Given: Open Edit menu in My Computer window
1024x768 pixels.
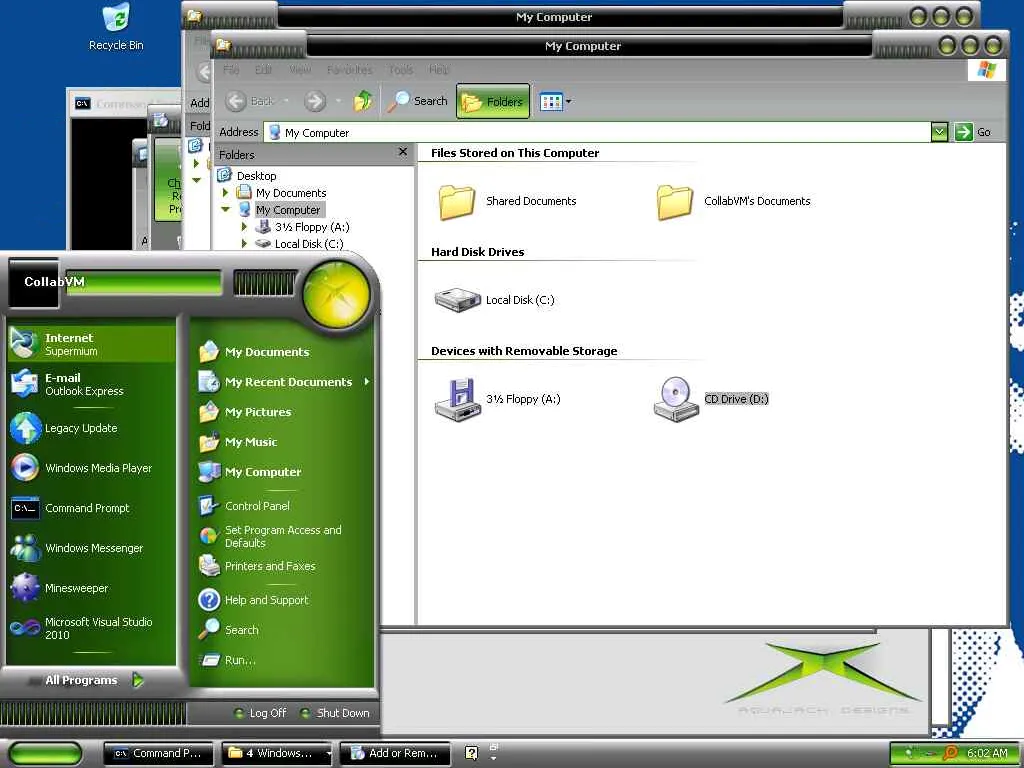Looking at the screenshot, I should click(x=263, y=69).
